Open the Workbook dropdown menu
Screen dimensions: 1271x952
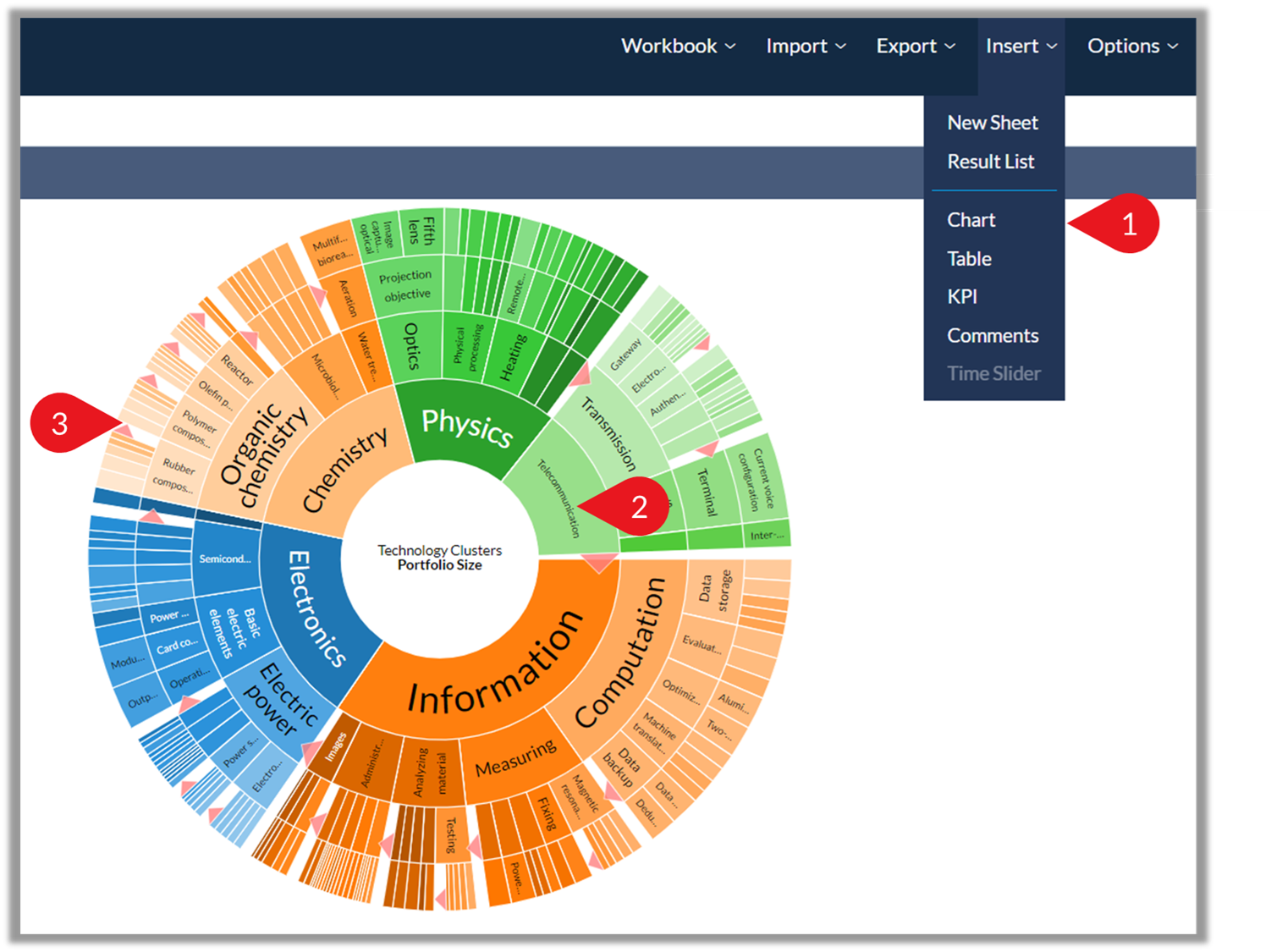tap(678, 47)
